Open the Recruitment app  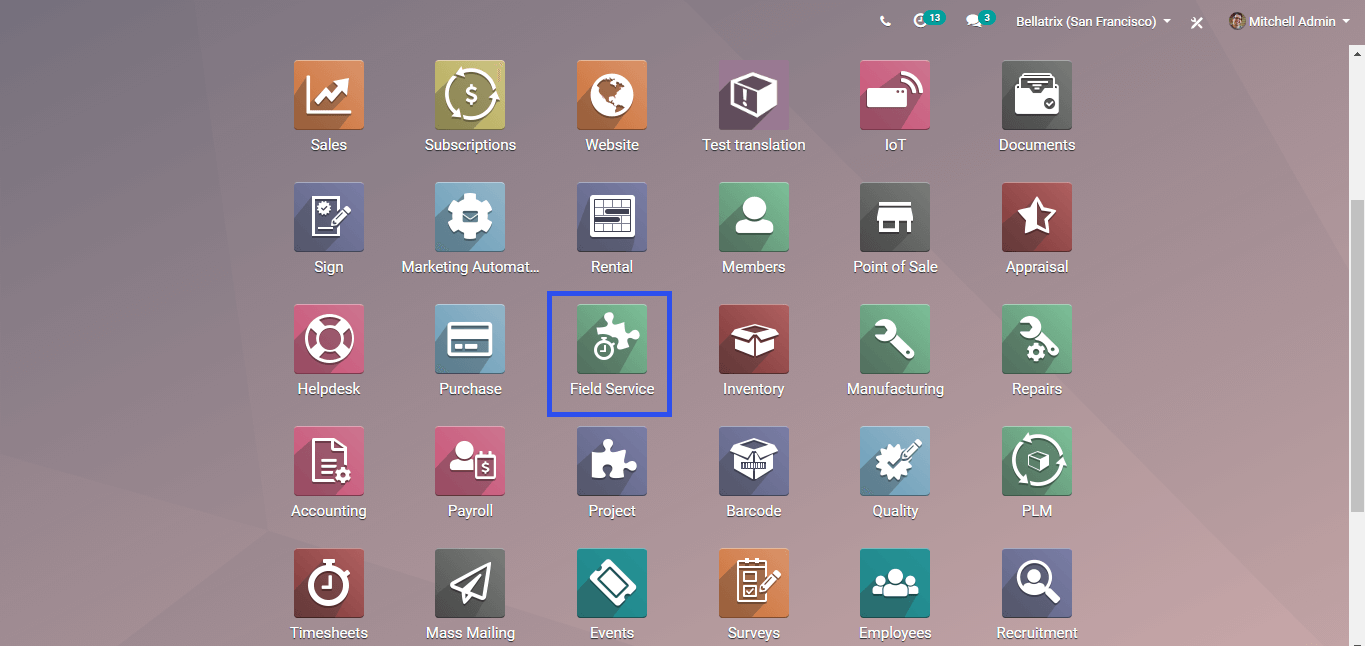click(1037, 583)
